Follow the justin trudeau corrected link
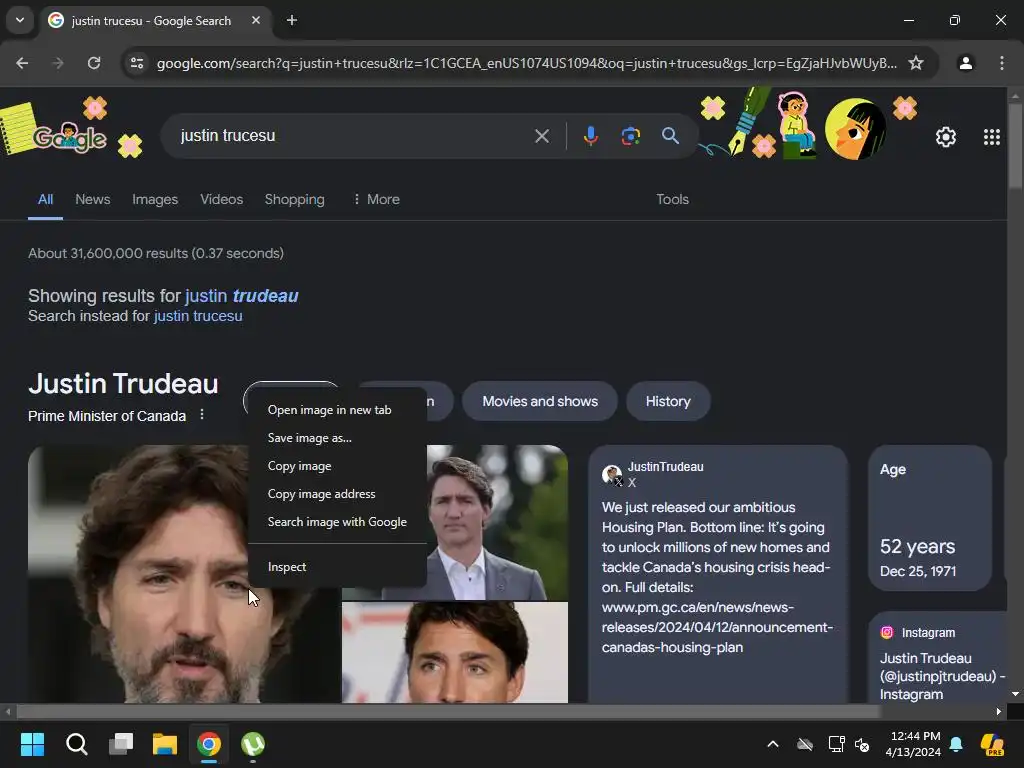The width and height of the screenshot is (1024, 768). click(242, 296)
